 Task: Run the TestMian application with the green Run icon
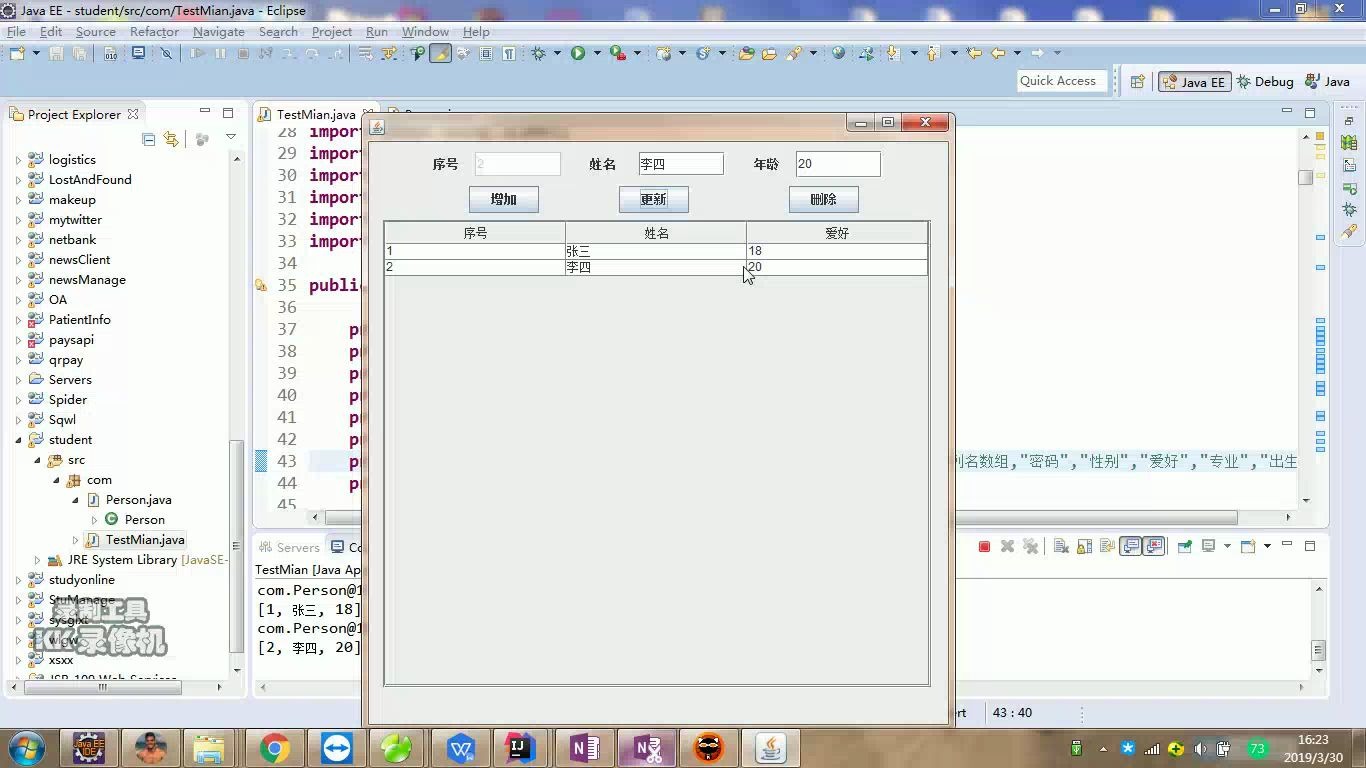[578, 53]
